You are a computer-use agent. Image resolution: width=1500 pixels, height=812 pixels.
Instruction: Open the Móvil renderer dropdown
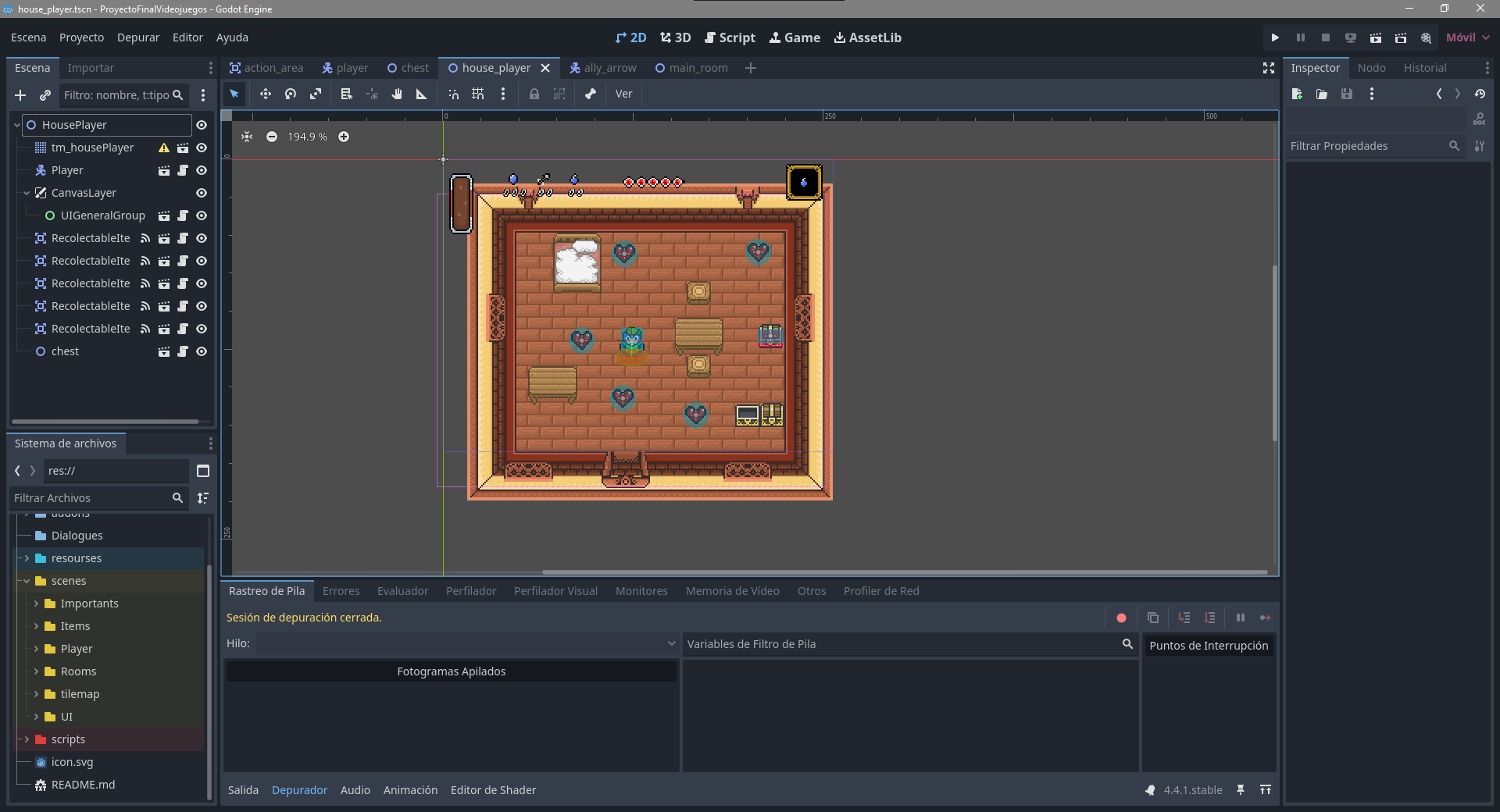(1467, 37)
